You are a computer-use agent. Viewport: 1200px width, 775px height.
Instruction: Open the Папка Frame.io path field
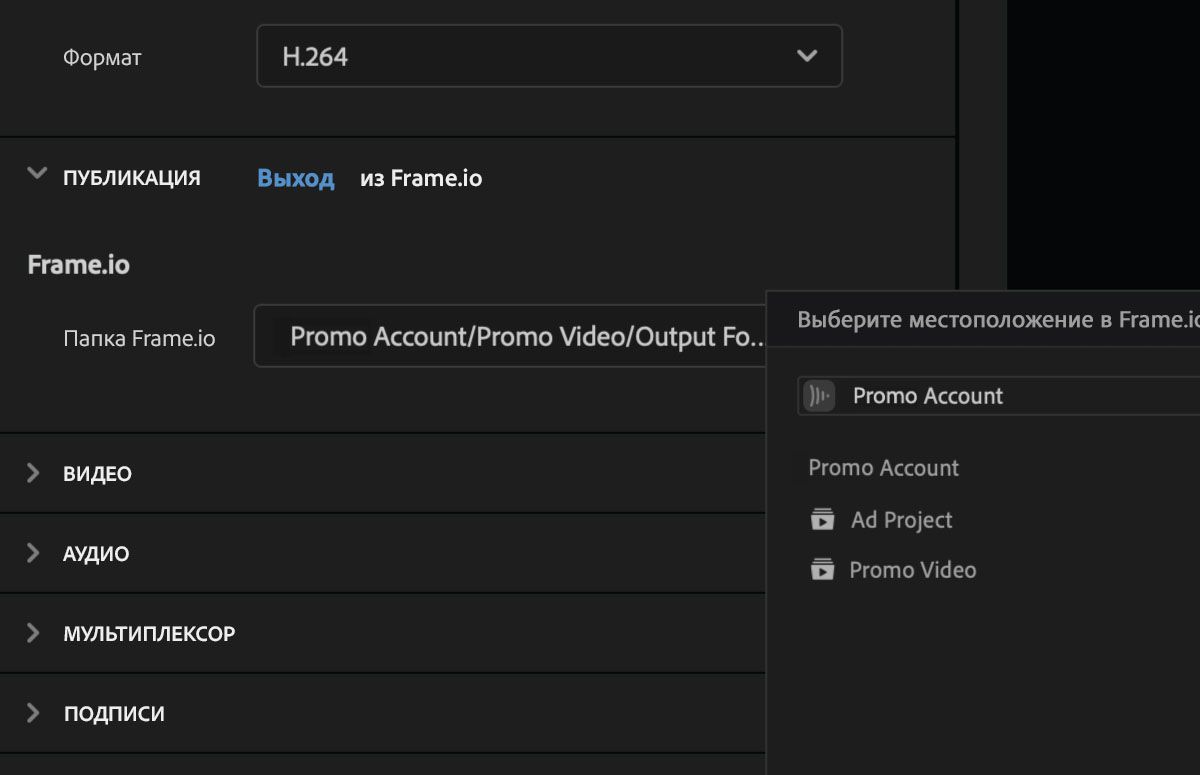pyautogui.click(x=510, y=336)
